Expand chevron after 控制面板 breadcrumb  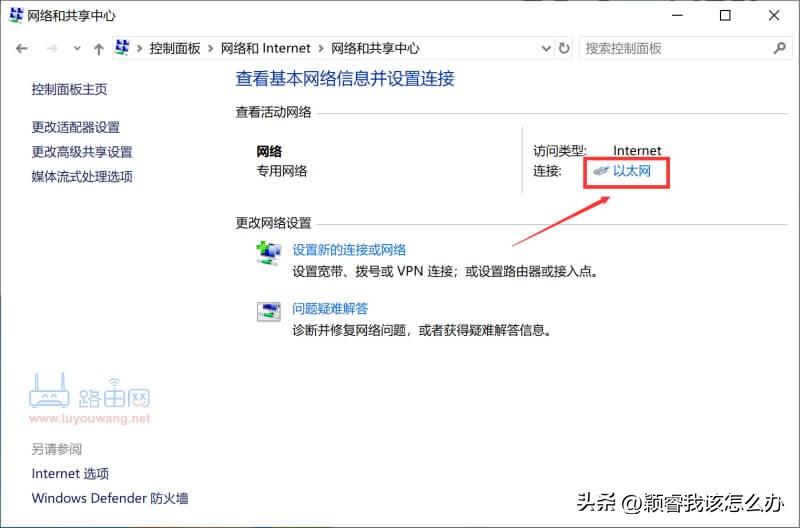coord(210,48)
